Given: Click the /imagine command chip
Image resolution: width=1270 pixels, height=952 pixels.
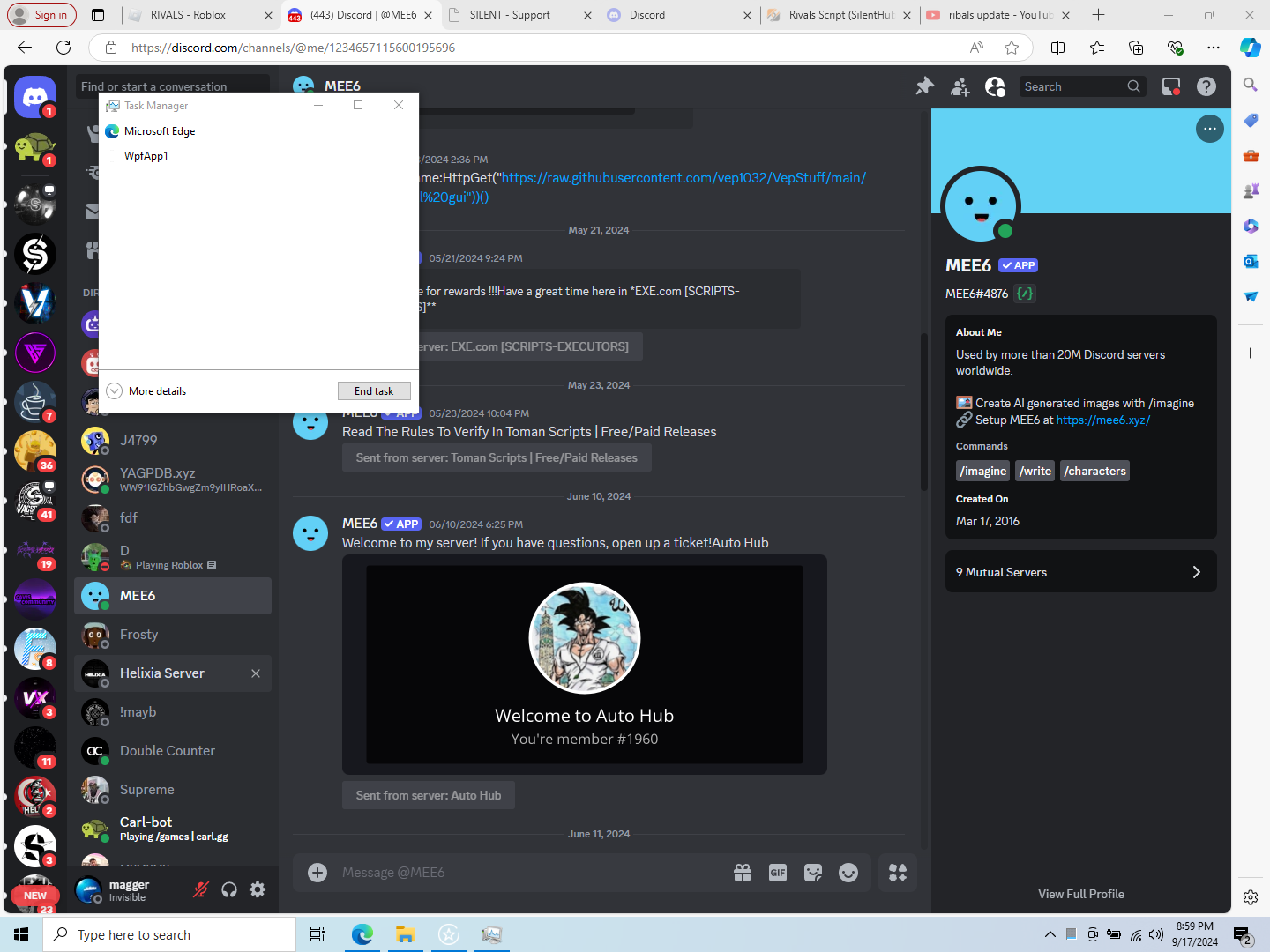Looking at the screenshot, I should (x=983, y=472).
